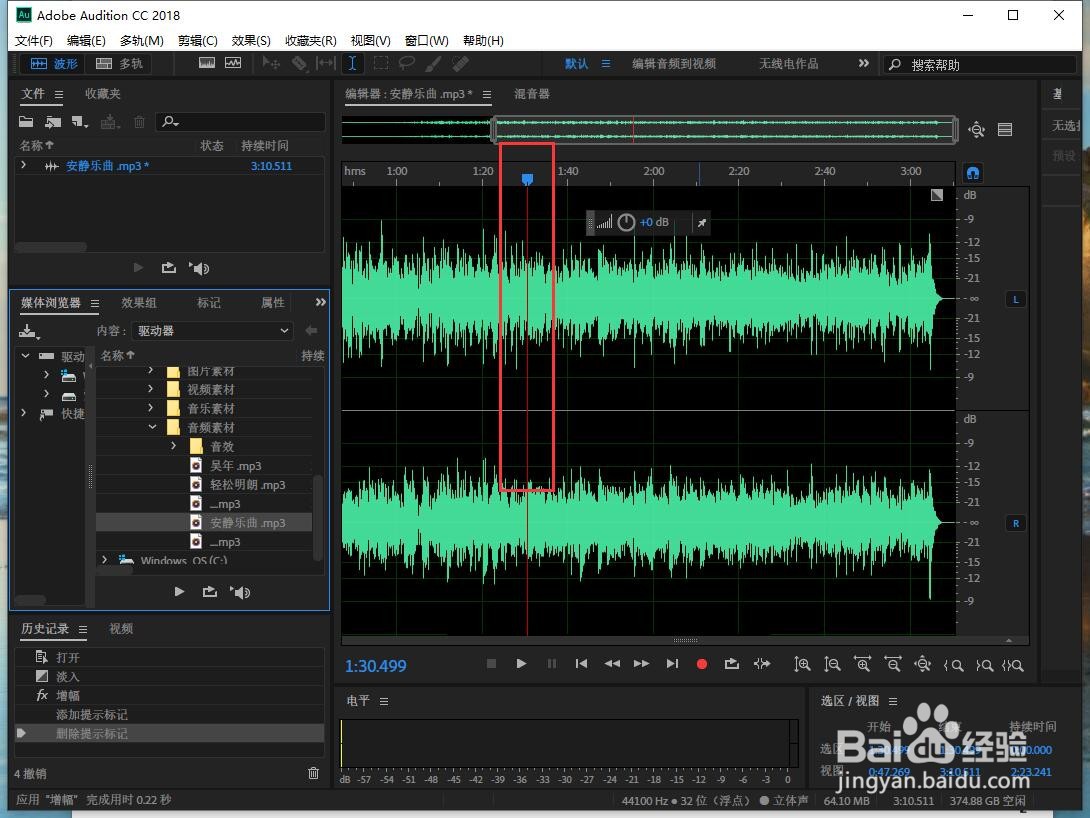Open the 效果(S) menu

[251, 40]
